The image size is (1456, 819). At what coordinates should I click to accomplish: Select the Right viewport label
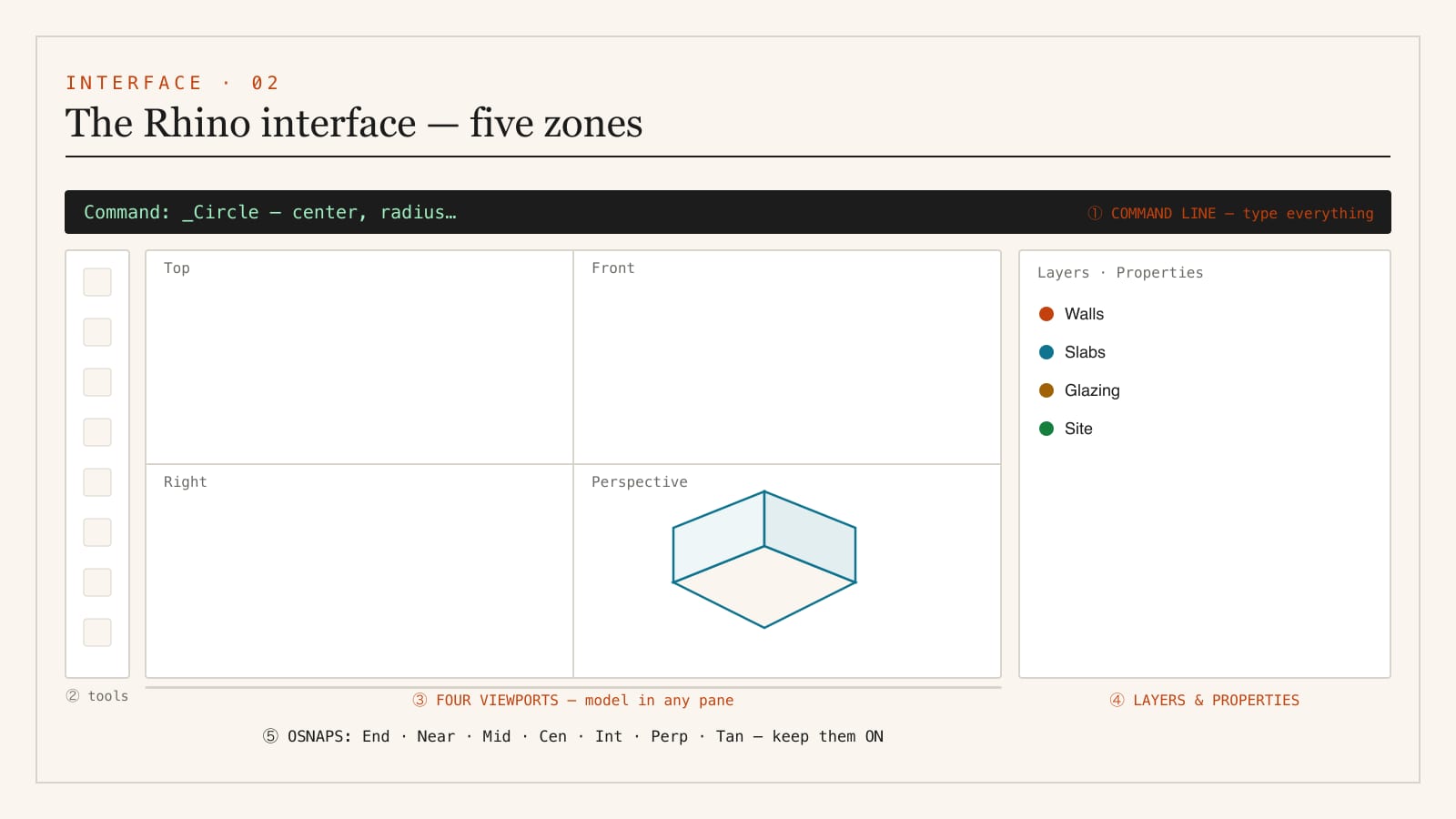pyautogui.click(x=185, y=481)
